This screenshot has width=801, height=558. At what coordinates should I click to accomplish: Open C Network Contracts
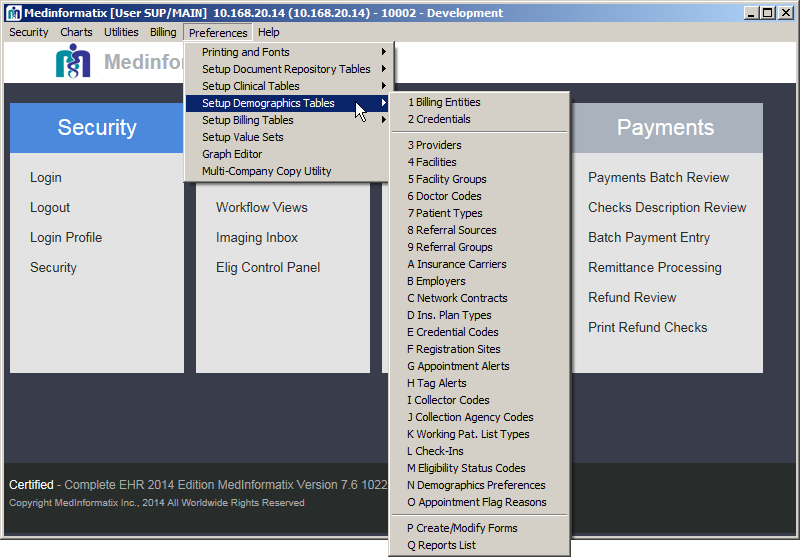coord(479,298)
